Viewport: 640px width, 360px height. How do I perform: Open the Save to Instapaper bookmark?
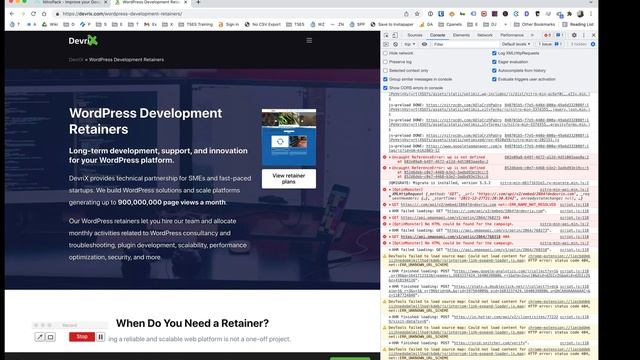coord(392,24)
